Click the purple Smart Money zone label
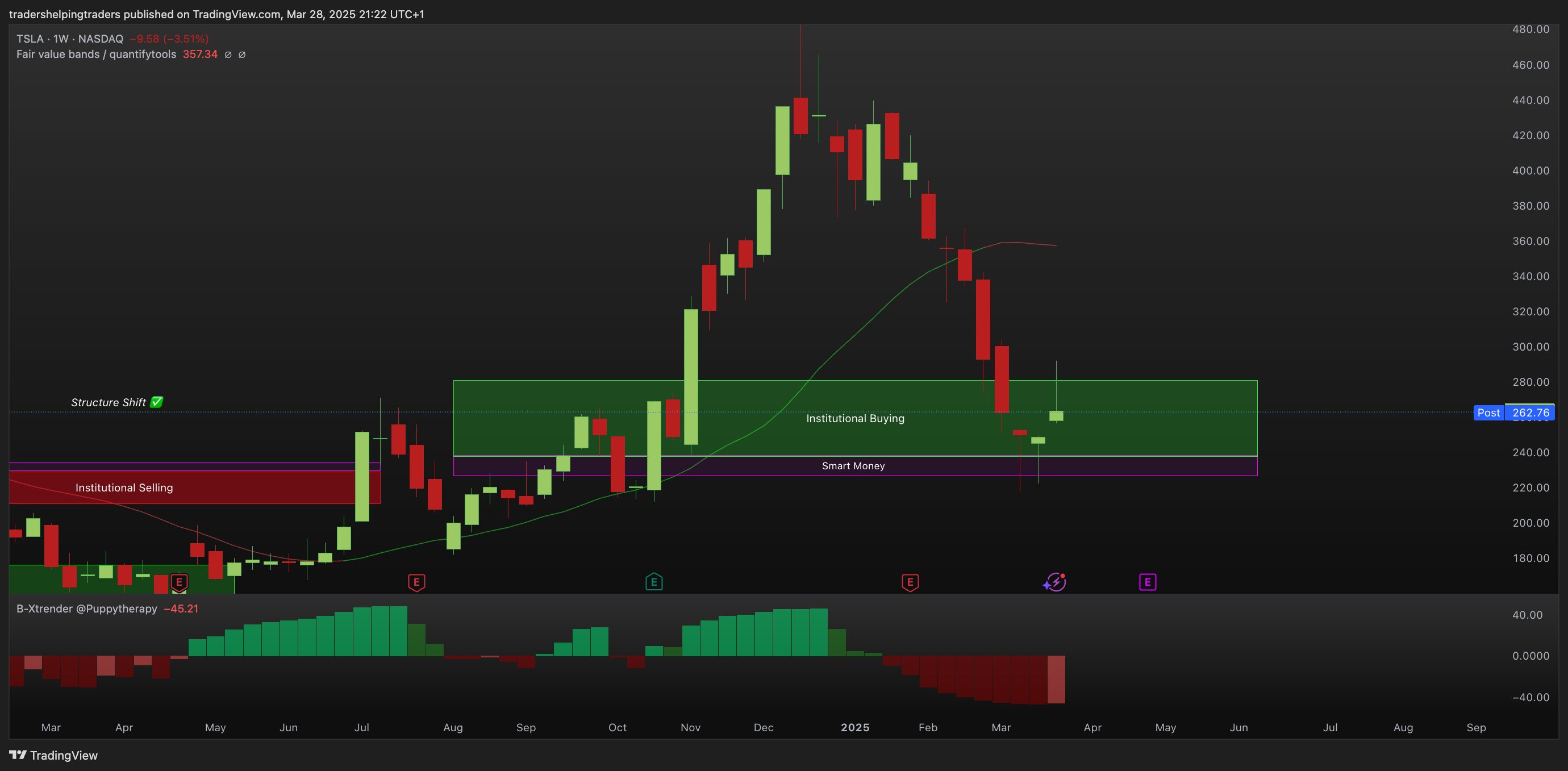1568x771 pixels. point(853,465)
